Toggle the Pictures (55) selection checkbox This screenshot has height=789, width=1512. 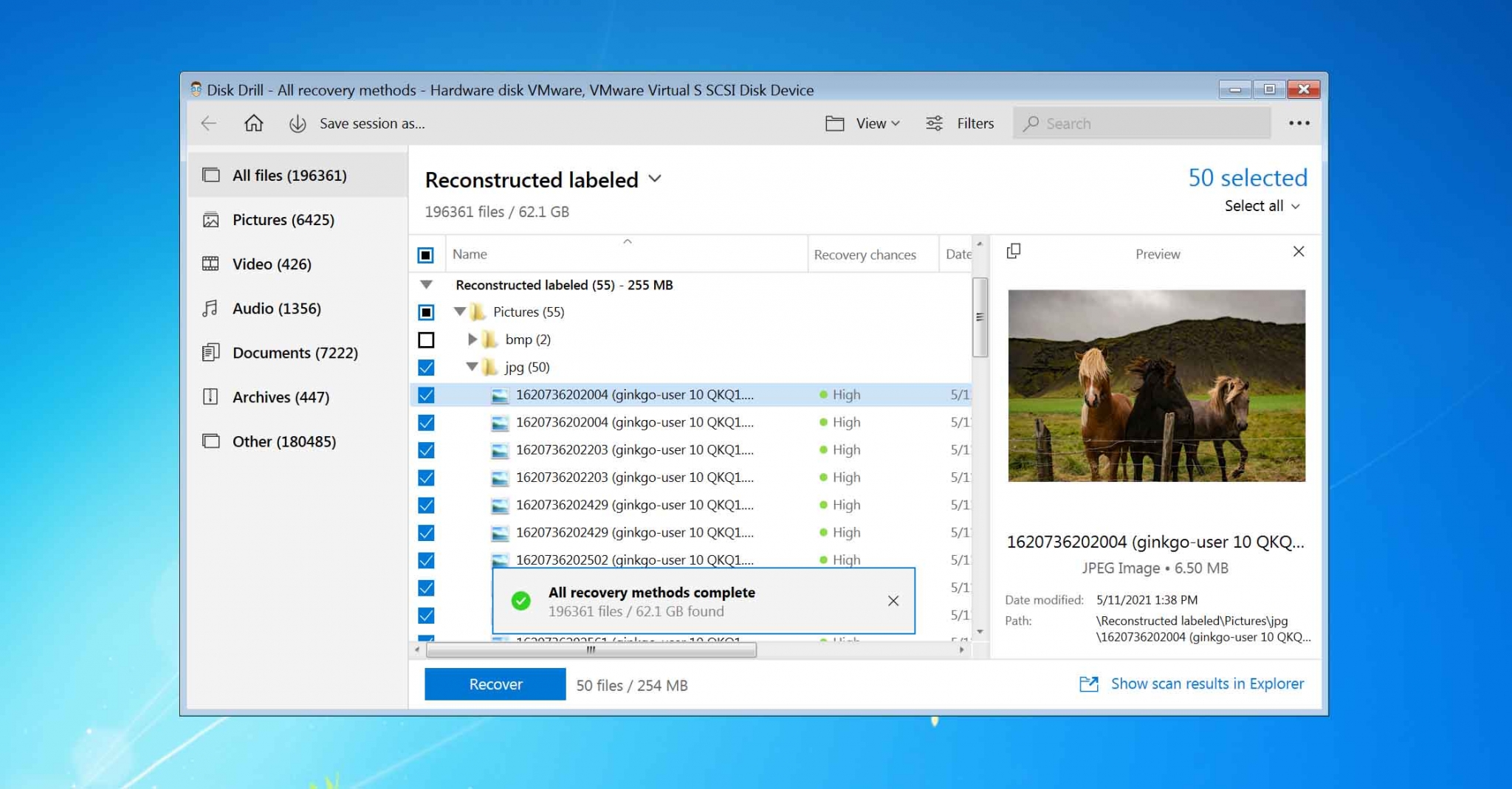pos(427,311)
